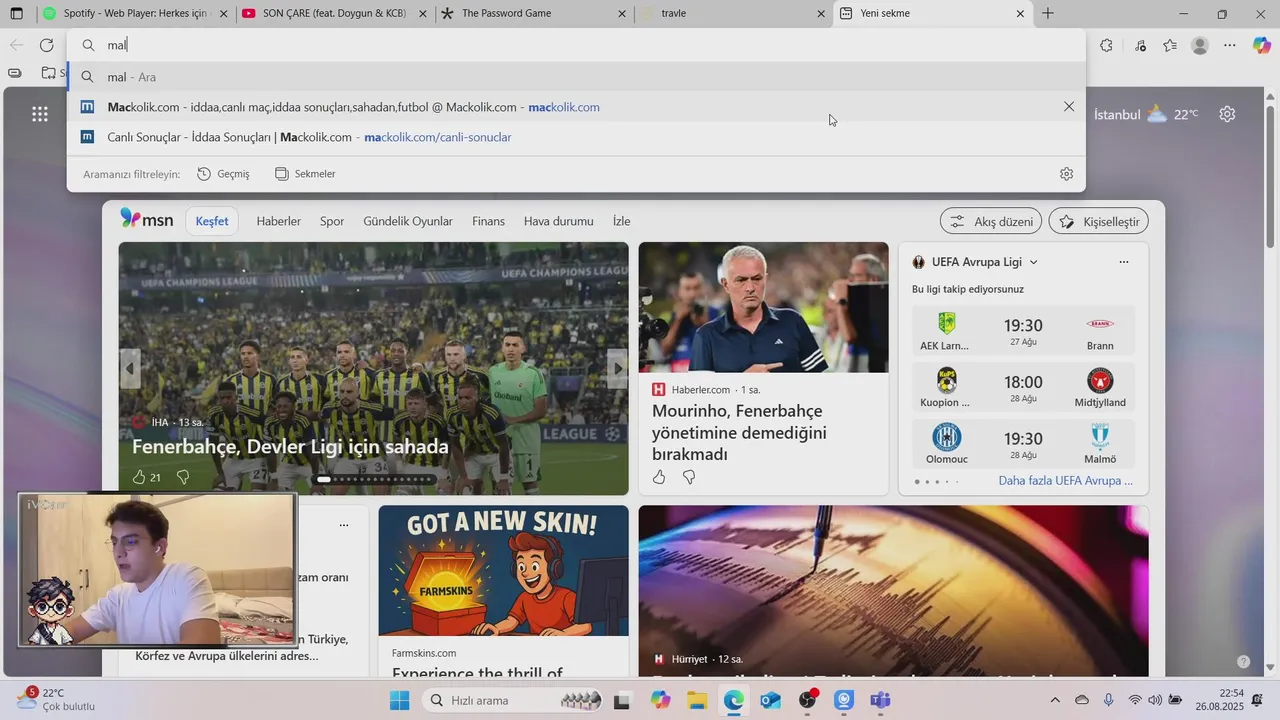Open File Explorer from the taskbar
The width and height of the screenshot is (1280, 720).
(697, 700)
